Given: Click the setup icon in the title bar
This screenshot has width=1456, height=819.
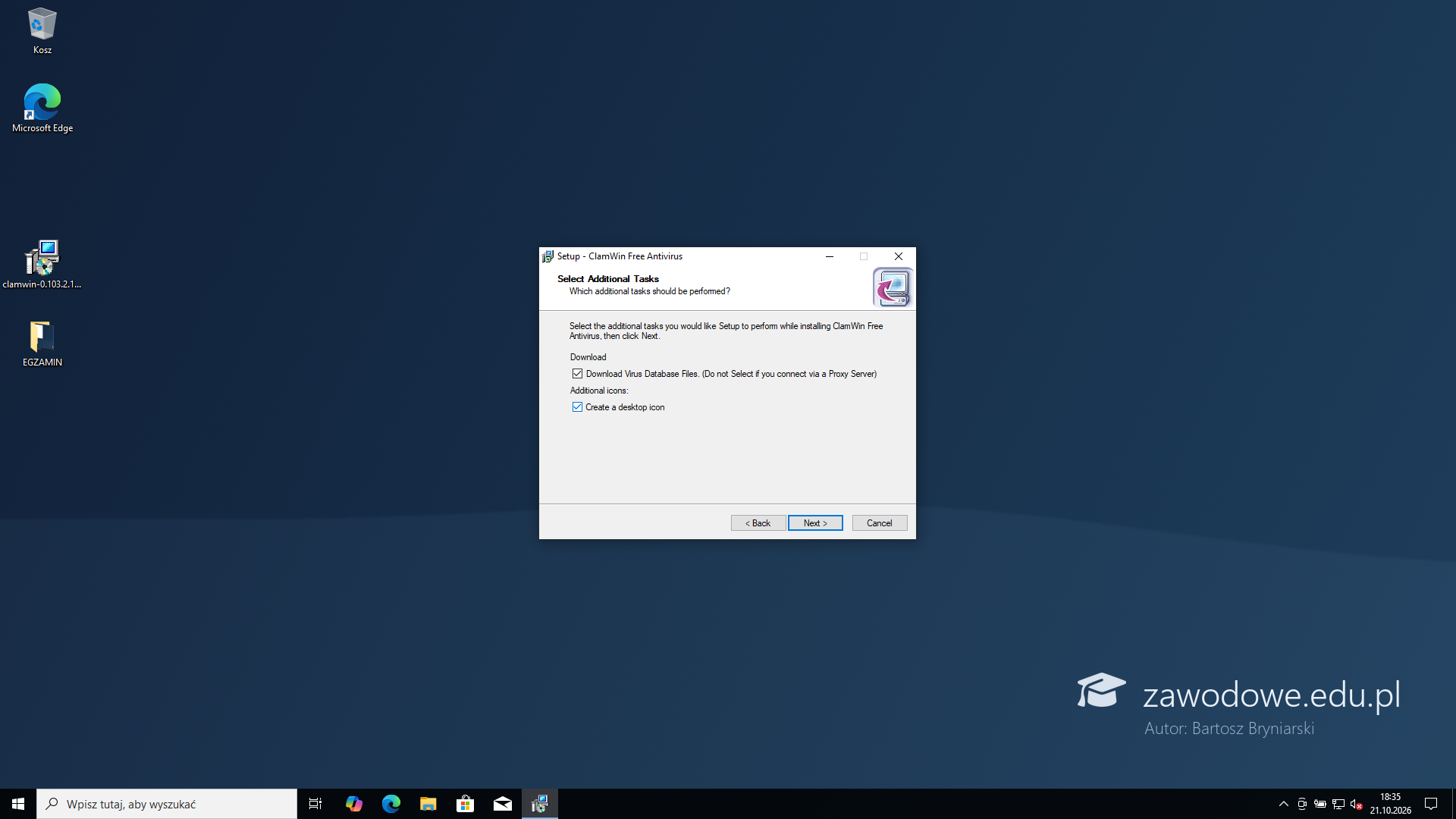Looking at the screenshot, I should [x=548, y=256].
